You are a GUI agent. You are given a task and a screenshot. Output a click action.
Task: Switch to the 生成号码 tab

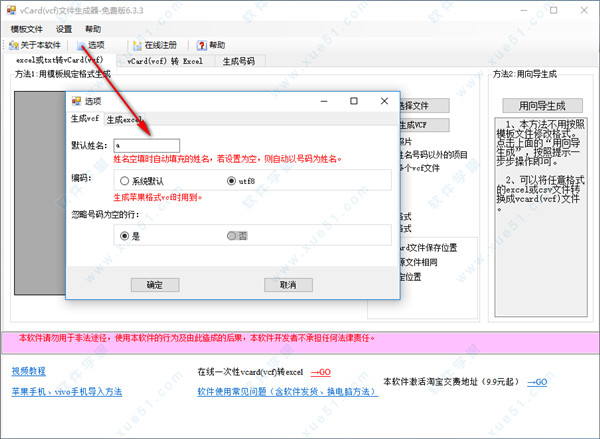click(238, 61)
